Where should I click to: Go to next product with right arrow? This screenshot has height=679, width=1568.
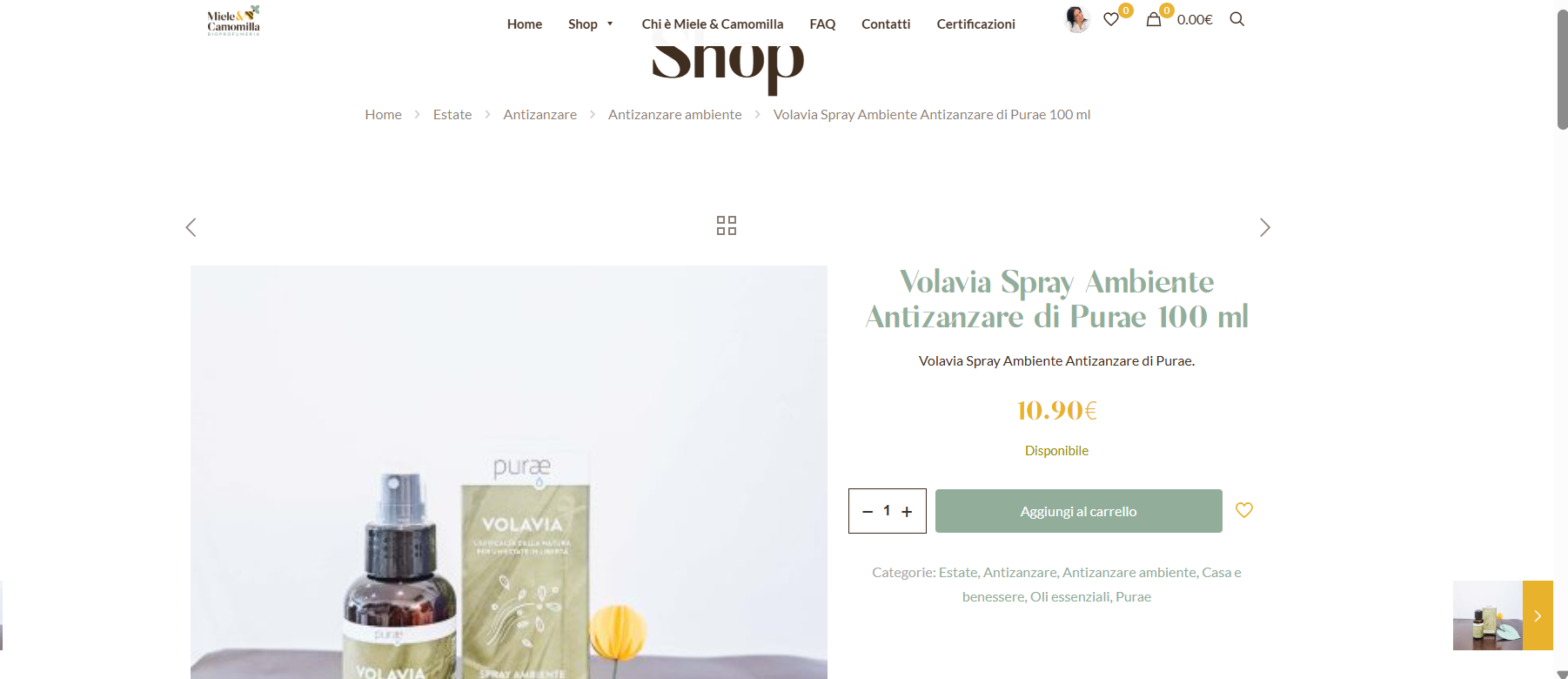point(1264,227)
